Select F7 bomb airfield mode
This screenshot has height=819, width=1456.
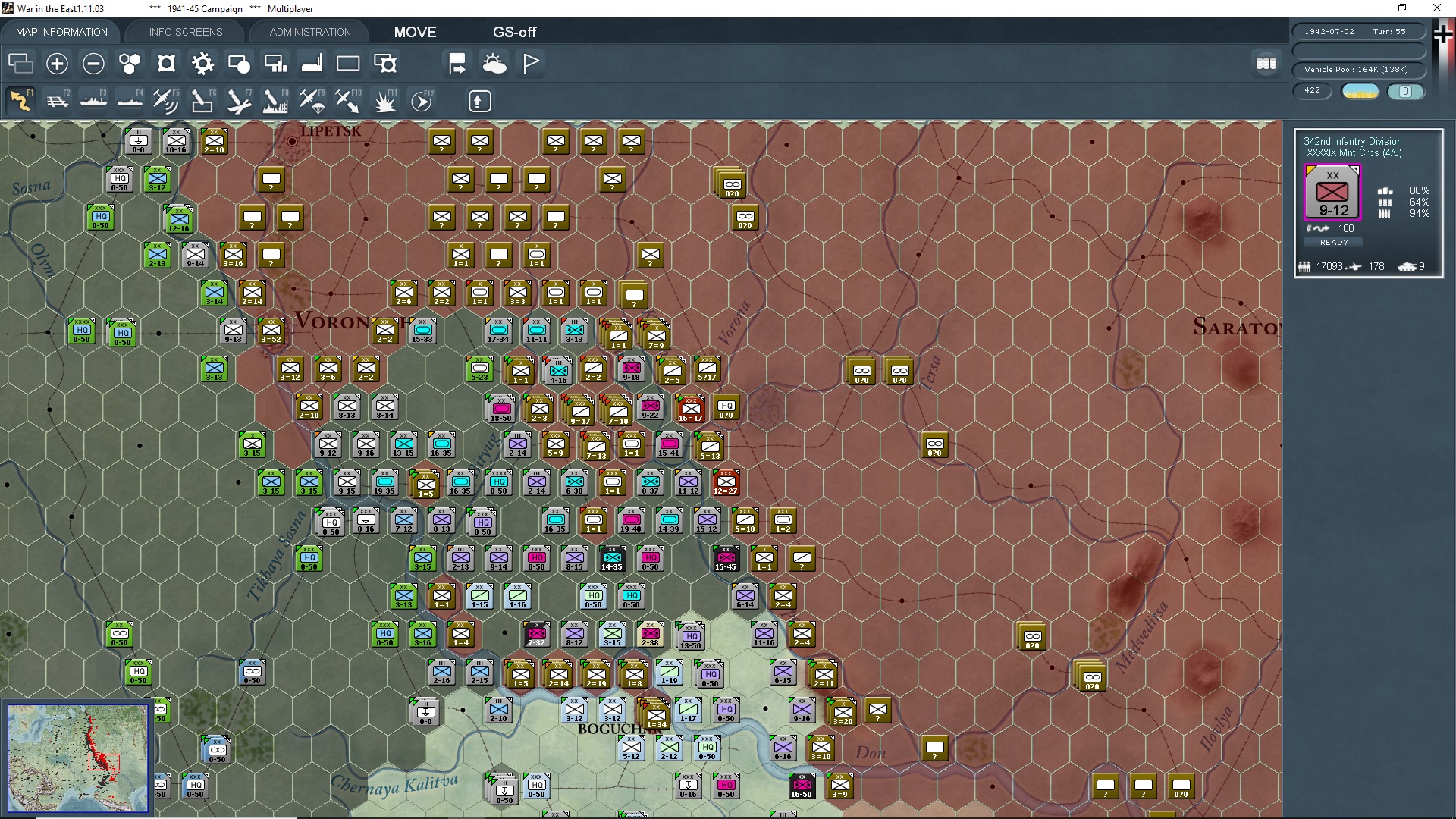tap(239, 101)
